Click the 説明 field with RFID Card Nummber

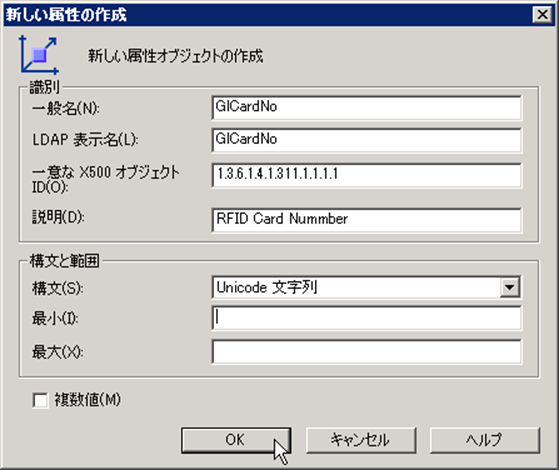(366, 220)
